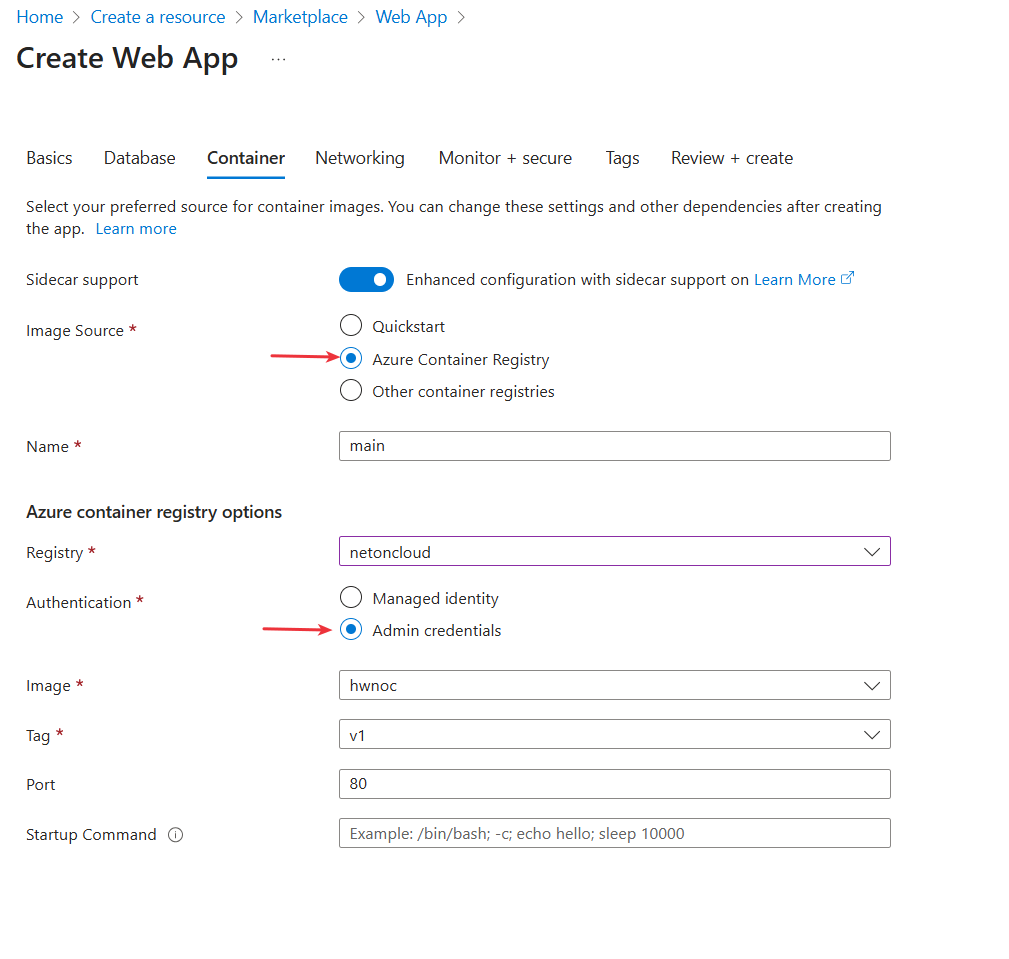Image resolution: width=1009 pixels, height=959 pixels.
Task: Go to the Review + create tab
Action: (731, 158)
